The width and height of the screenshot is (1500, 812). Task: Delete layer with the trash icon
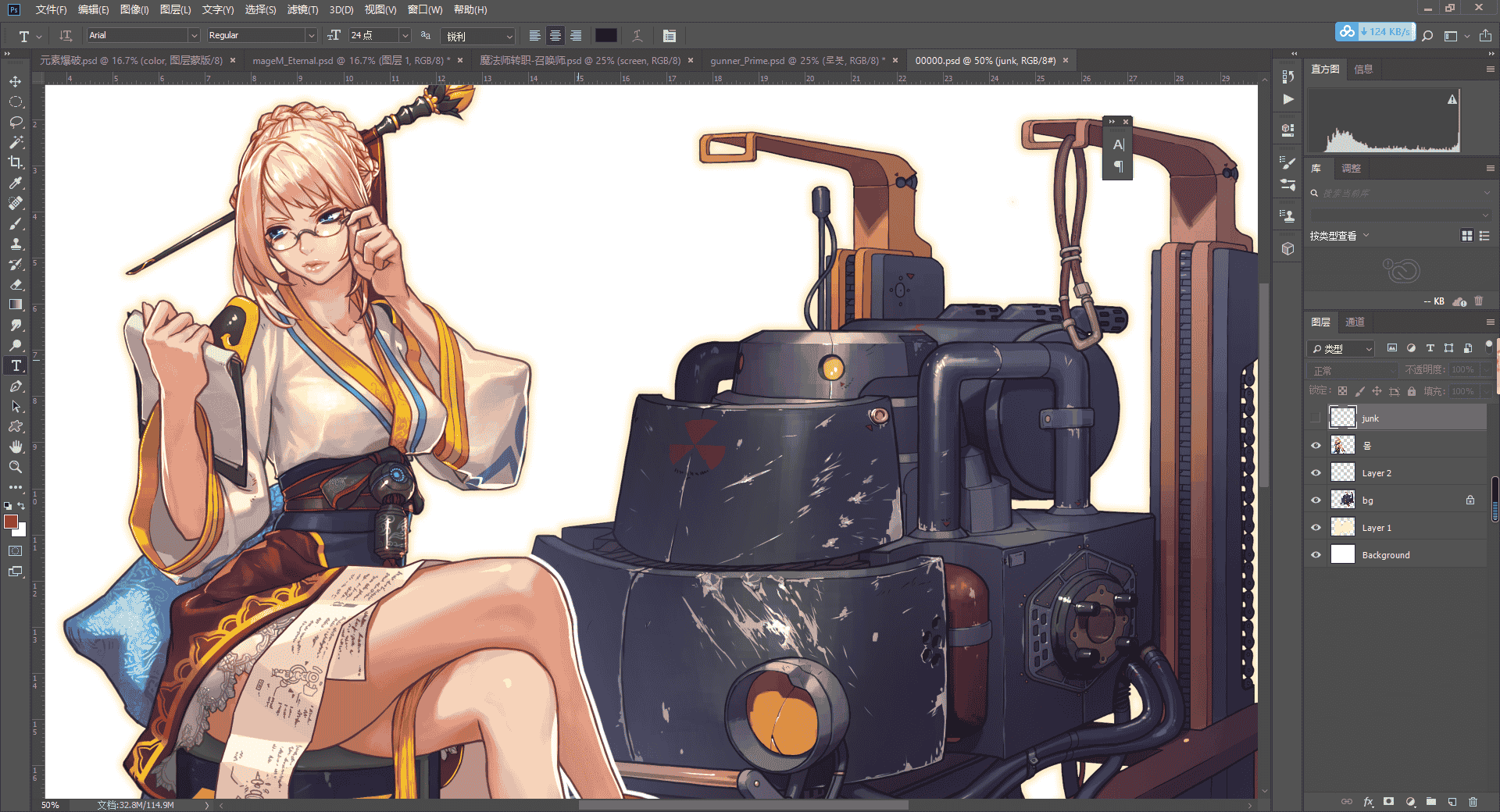1473,802
